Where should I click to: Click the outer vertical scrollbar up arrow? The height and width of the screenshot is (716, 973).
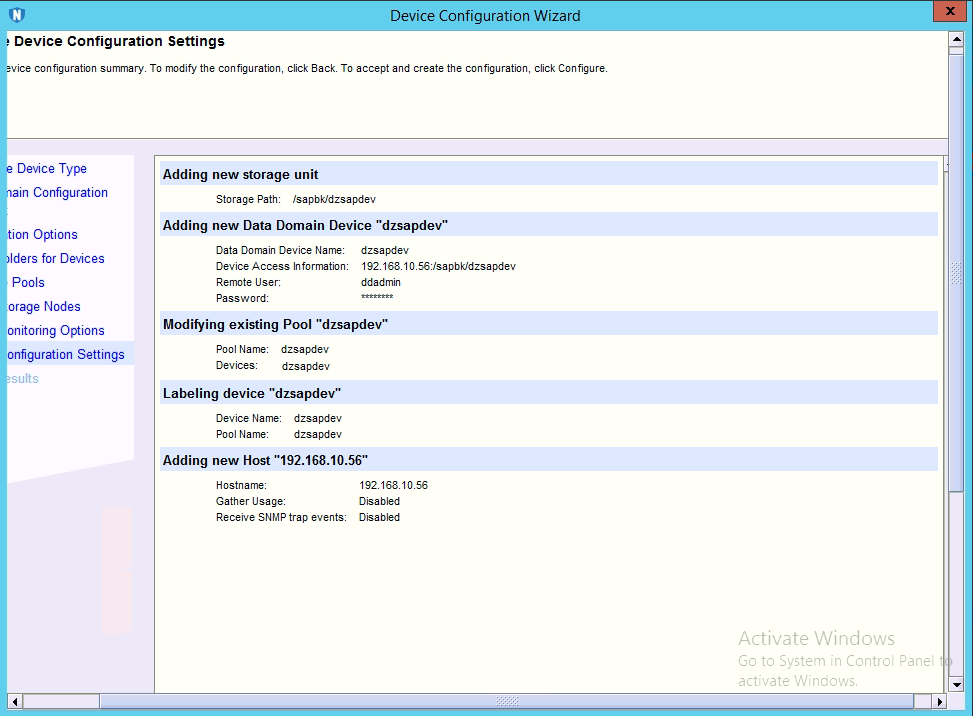click(x=957, y=39)
